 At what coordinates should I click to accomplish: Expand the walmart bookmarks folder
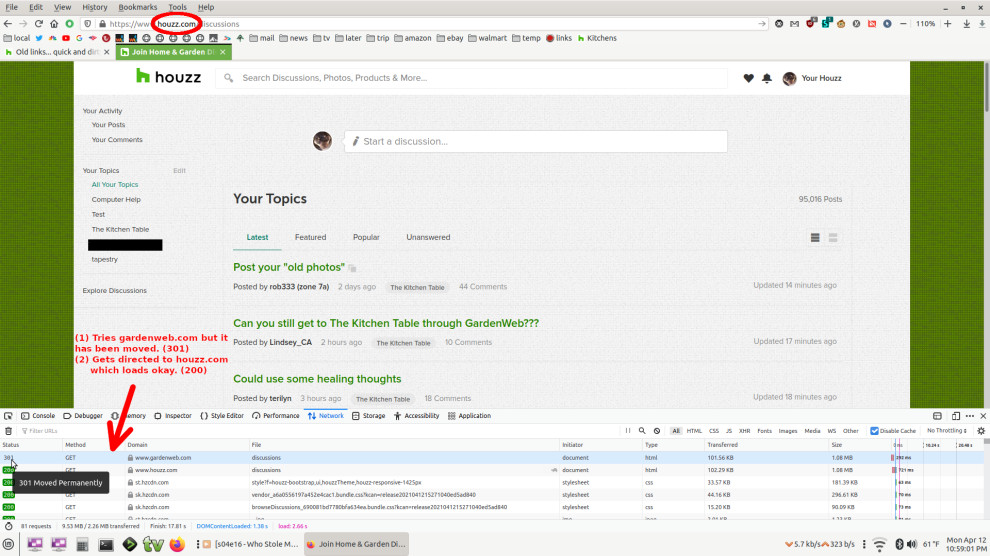(487, 38)
